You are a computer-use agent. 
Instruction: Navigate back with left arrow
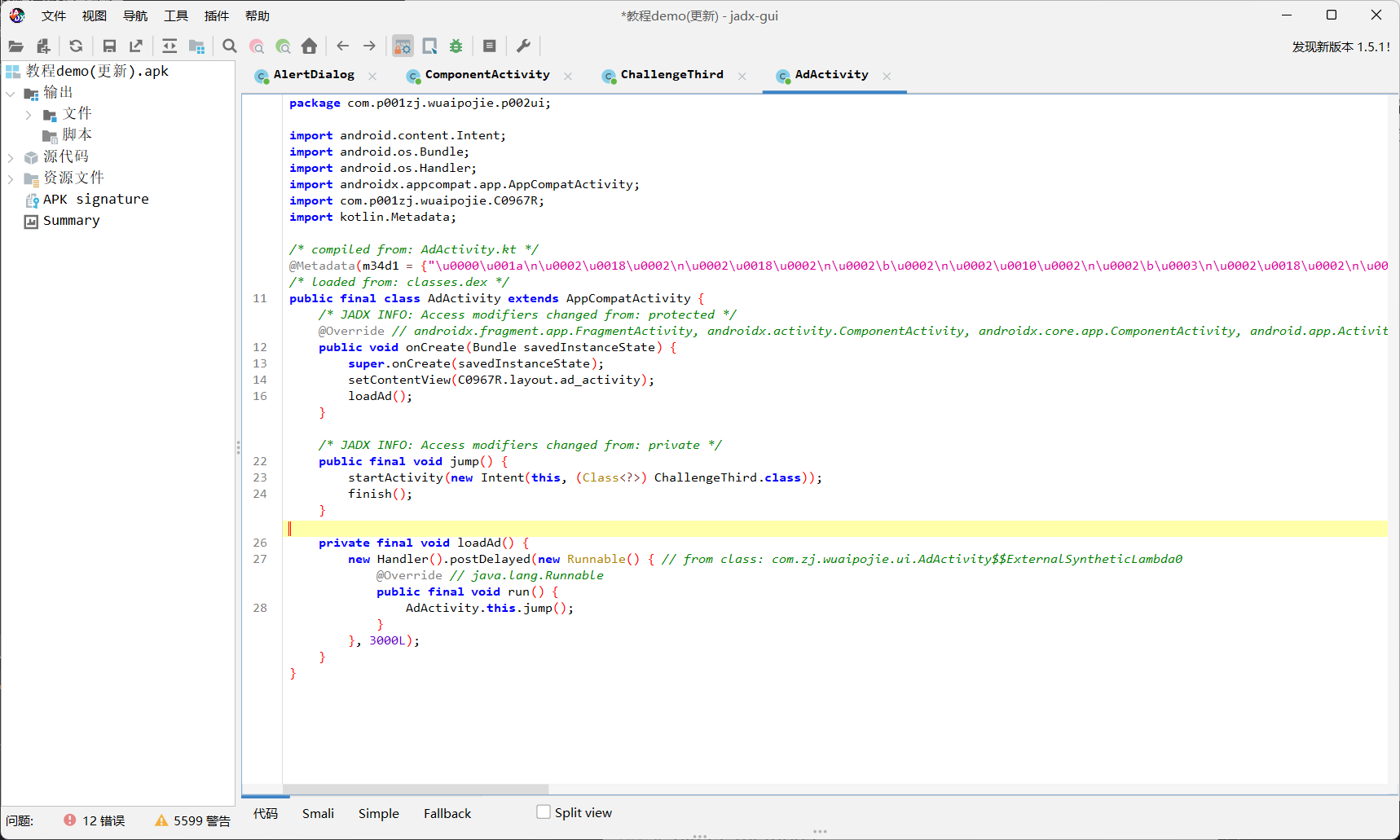coord(343,46)
